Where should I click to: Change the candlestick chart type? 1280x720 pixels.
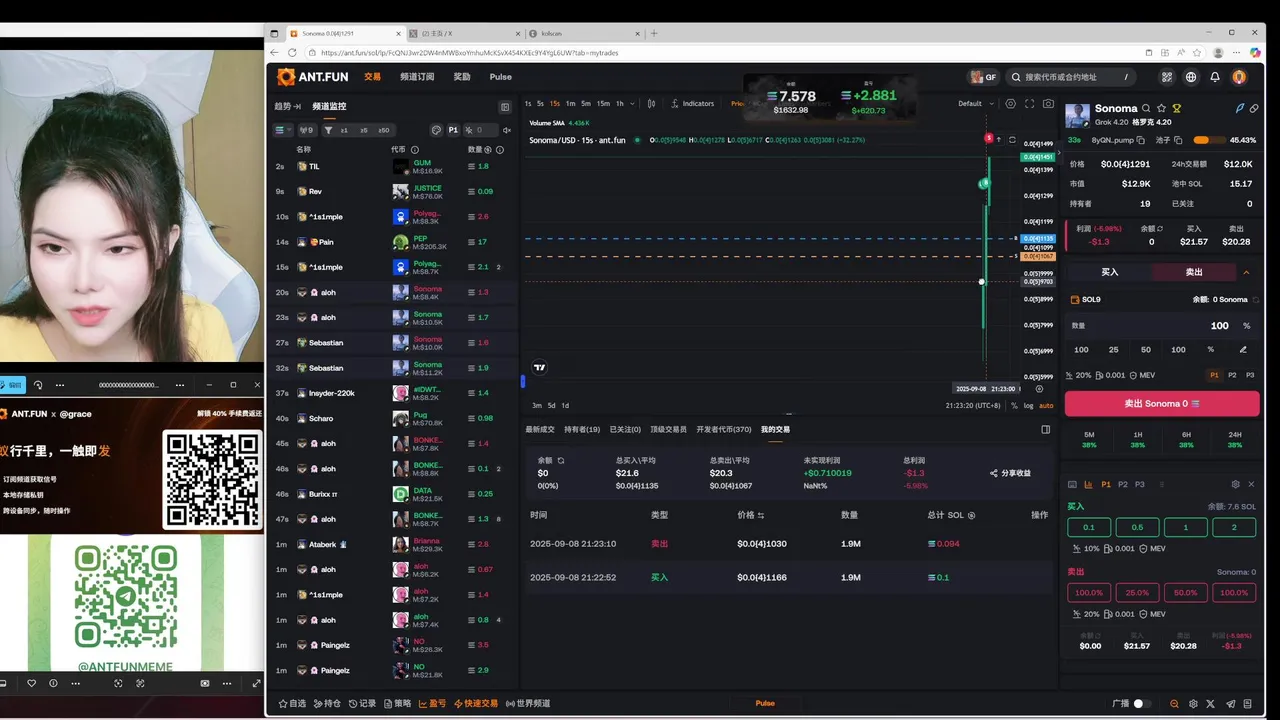pos(652,103)
